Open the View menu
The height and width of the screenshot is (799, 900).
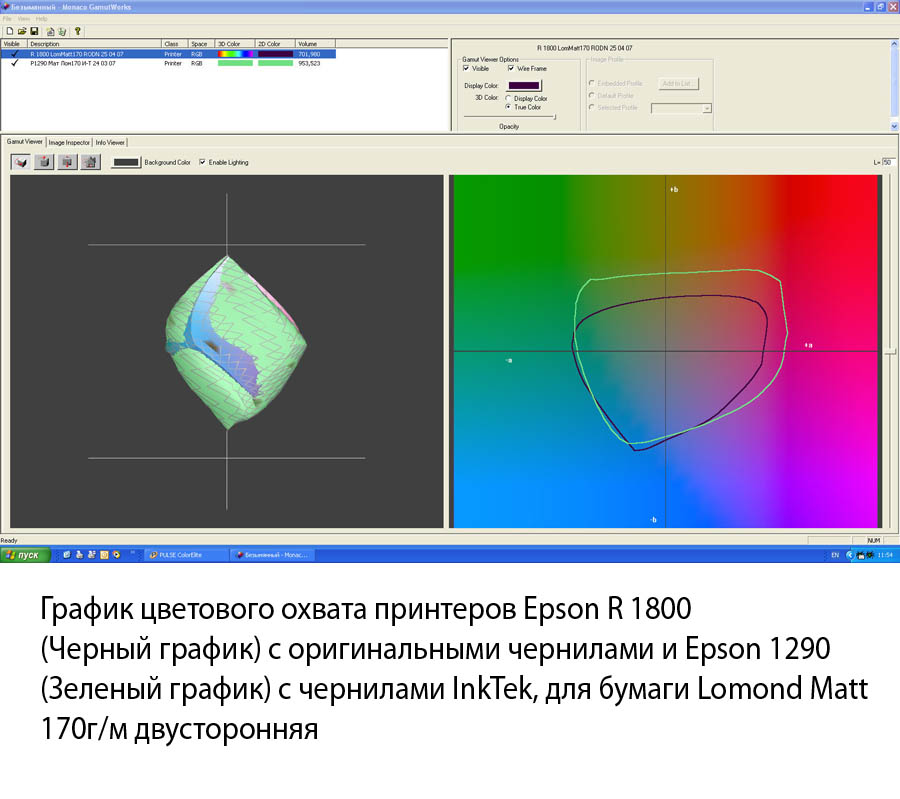[x=24, y=19]
